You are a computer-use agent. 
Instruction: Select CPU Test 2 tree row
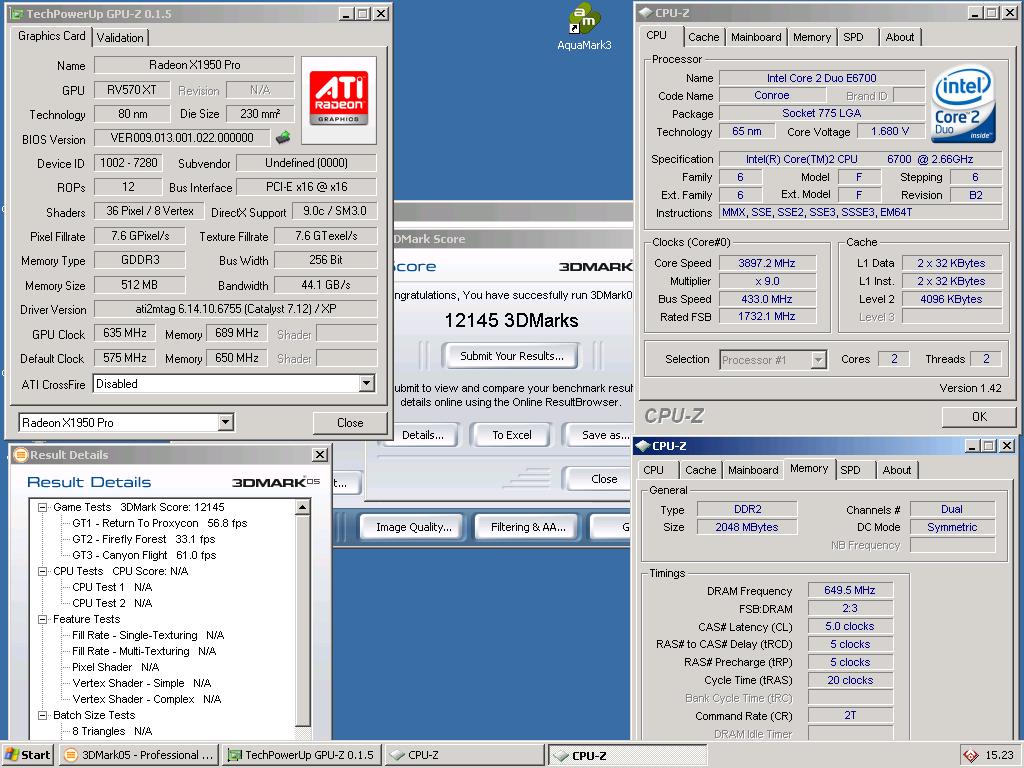pyautogui.click(x=112, y=603)
